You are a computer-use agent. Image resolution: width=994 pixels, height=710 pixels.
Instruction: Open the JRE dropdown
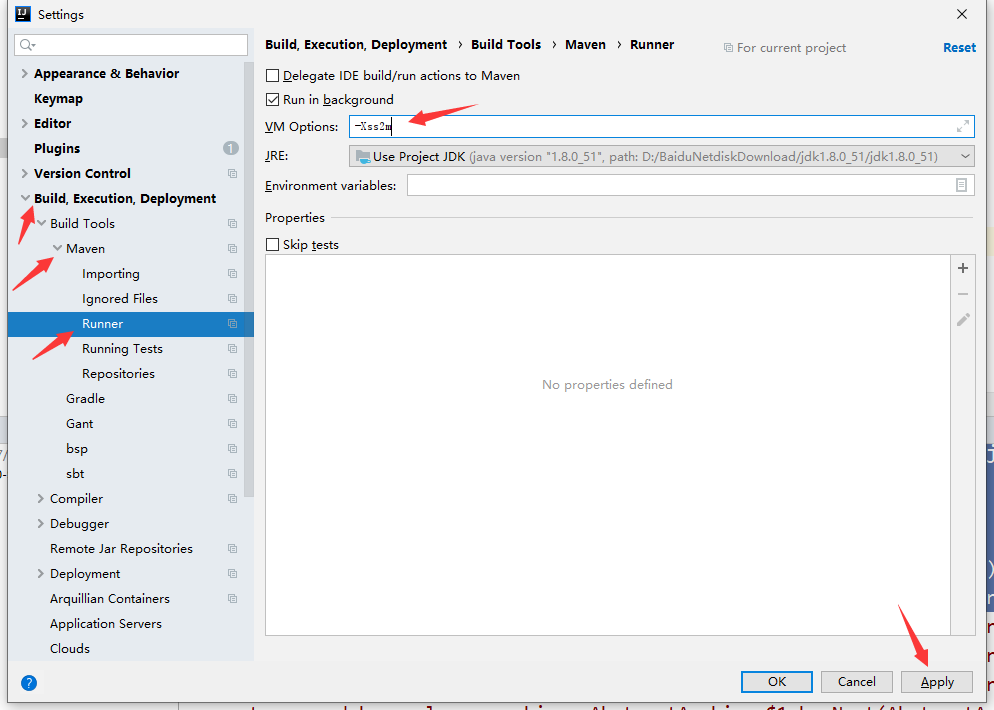tap(963, 155)
